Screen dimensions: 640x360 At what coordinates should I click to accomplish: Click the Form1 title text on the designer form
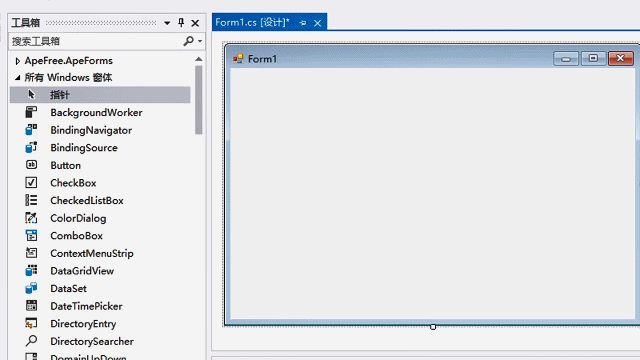262,59
